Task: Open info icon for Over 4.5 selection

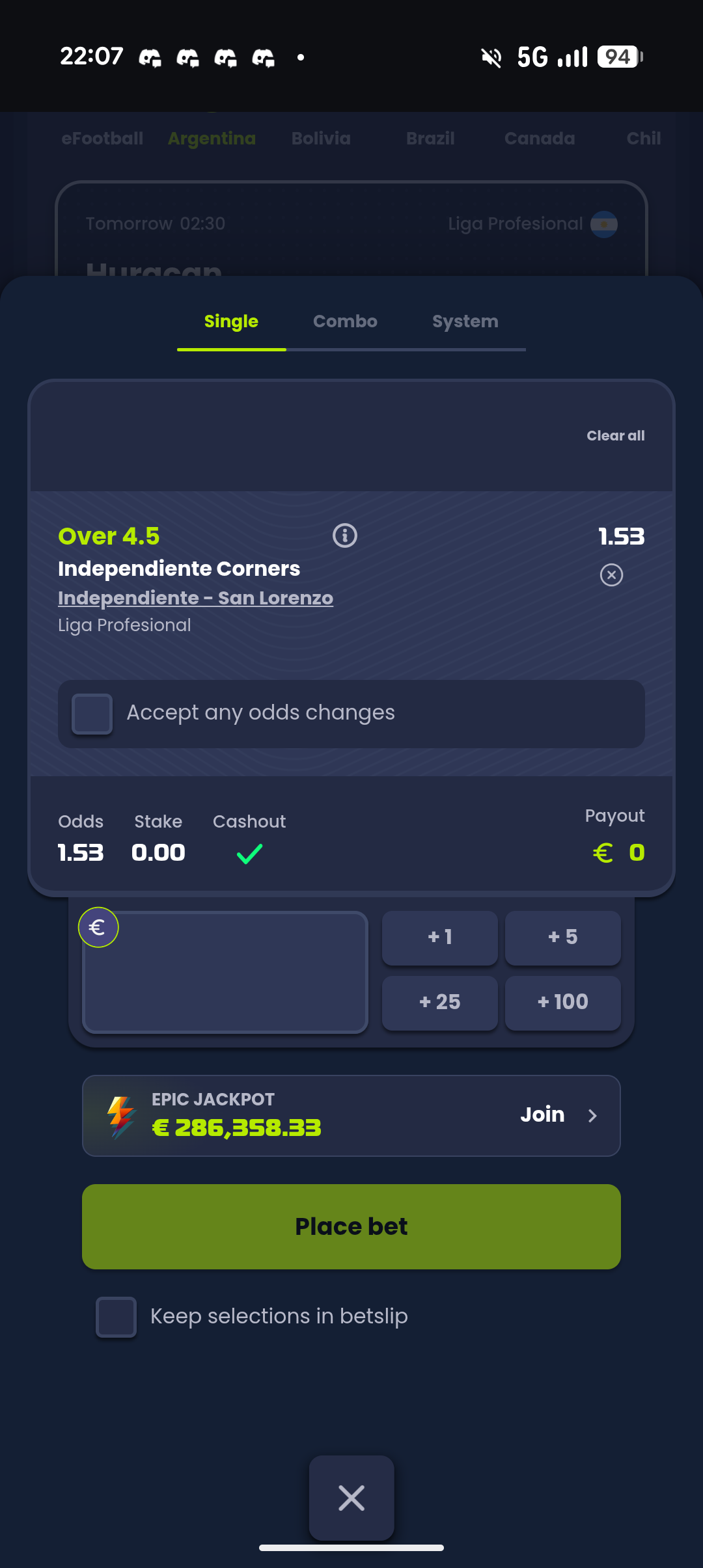Action: (x=345, y=535)
